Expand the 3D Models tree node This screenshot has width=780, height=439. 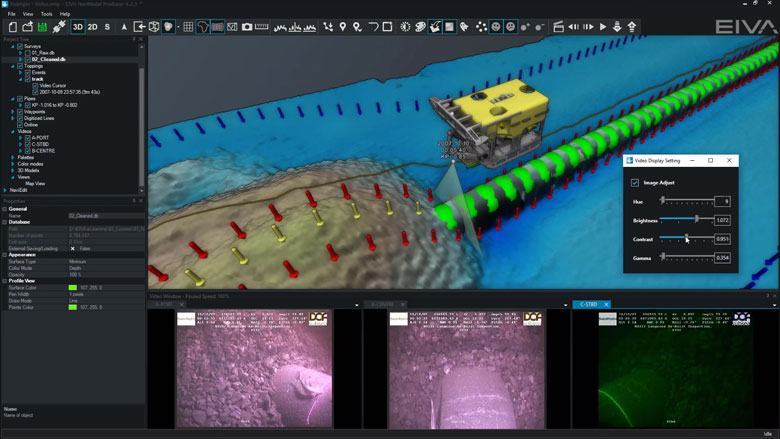pyautogui.click(x=12, y=170)
